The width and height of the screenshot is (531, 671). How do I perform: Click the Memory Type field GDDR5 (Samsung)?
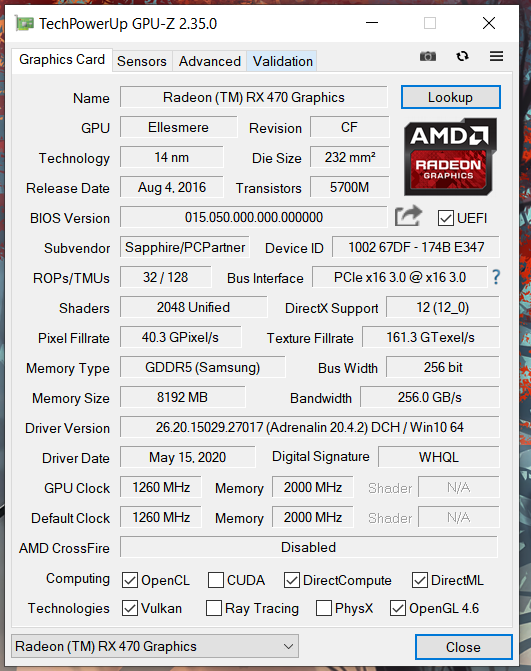click(x=203, y=367)
